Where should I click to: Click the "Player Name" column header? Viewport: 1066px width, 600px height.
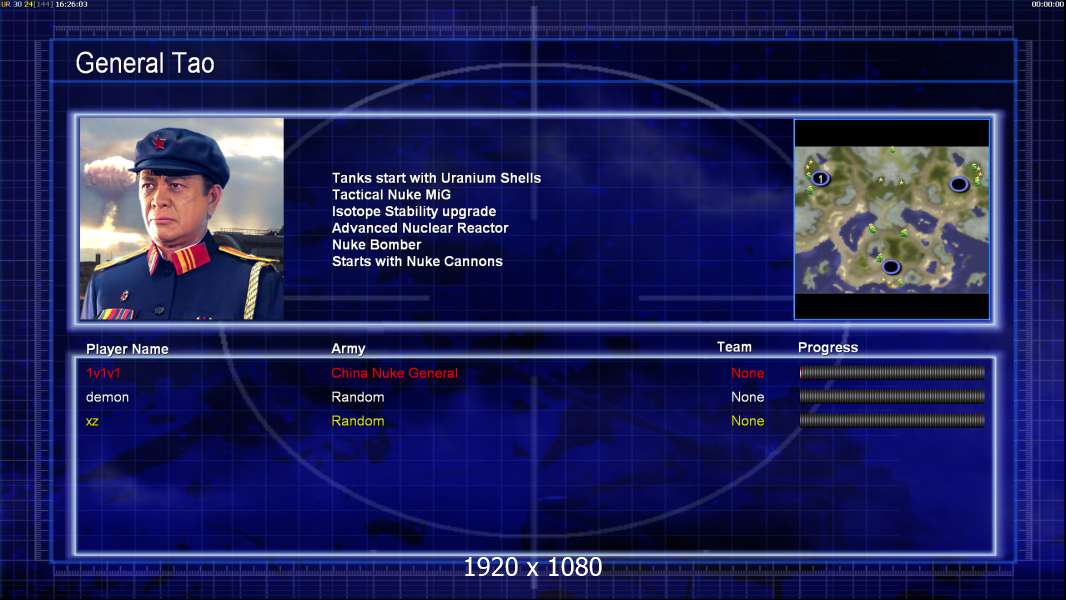pos(127,349)
